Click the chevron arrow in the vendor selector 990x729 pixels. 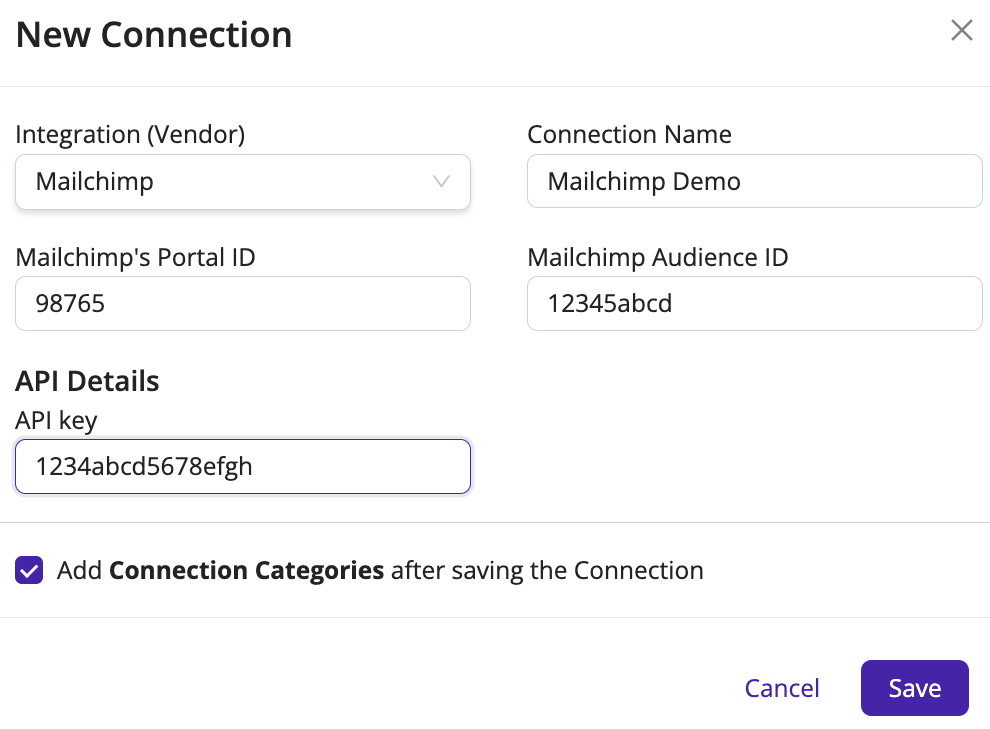[441, 182]
